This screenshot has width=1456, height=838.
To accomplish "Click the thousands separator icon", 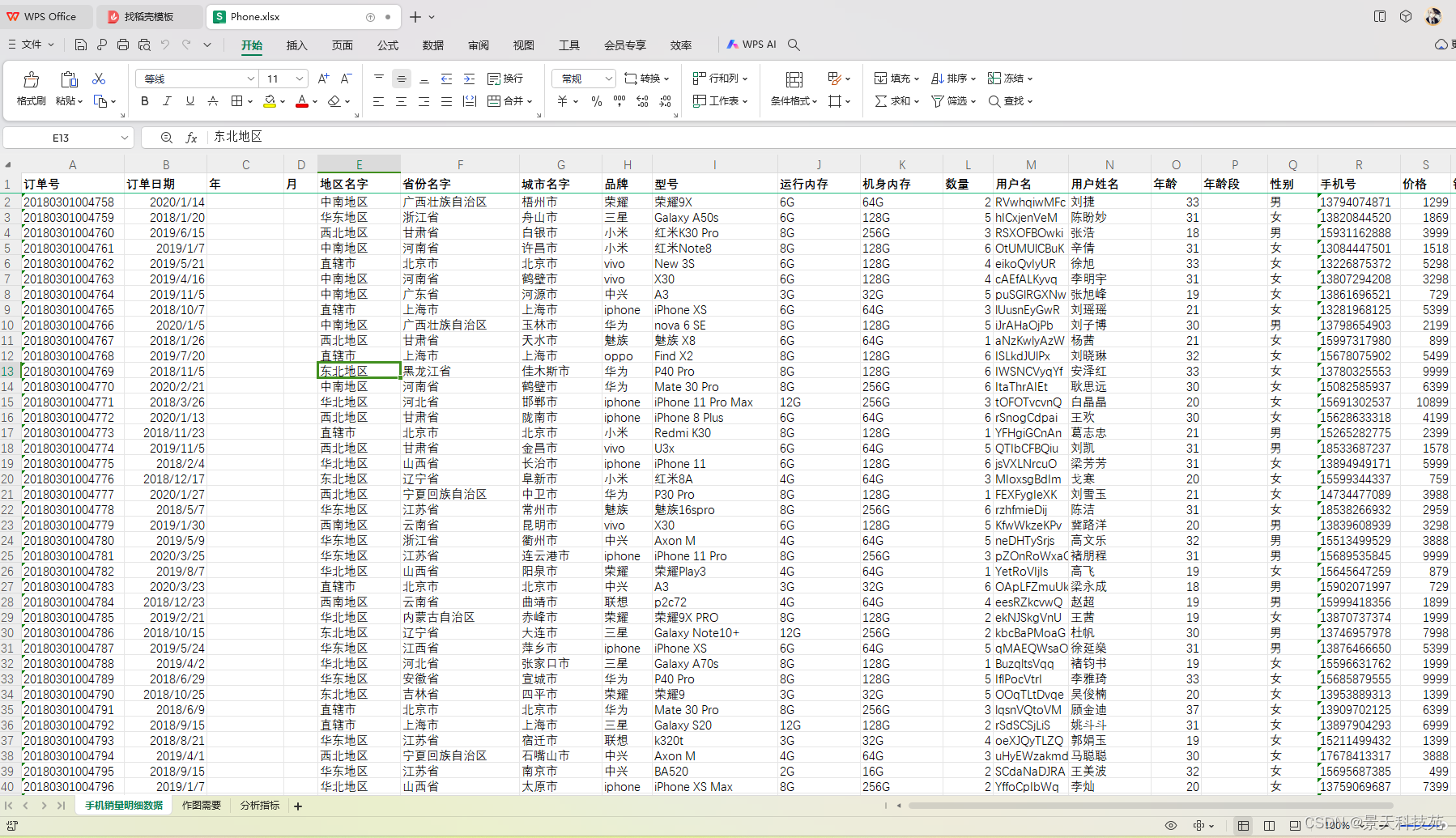I will click(619, 101).
